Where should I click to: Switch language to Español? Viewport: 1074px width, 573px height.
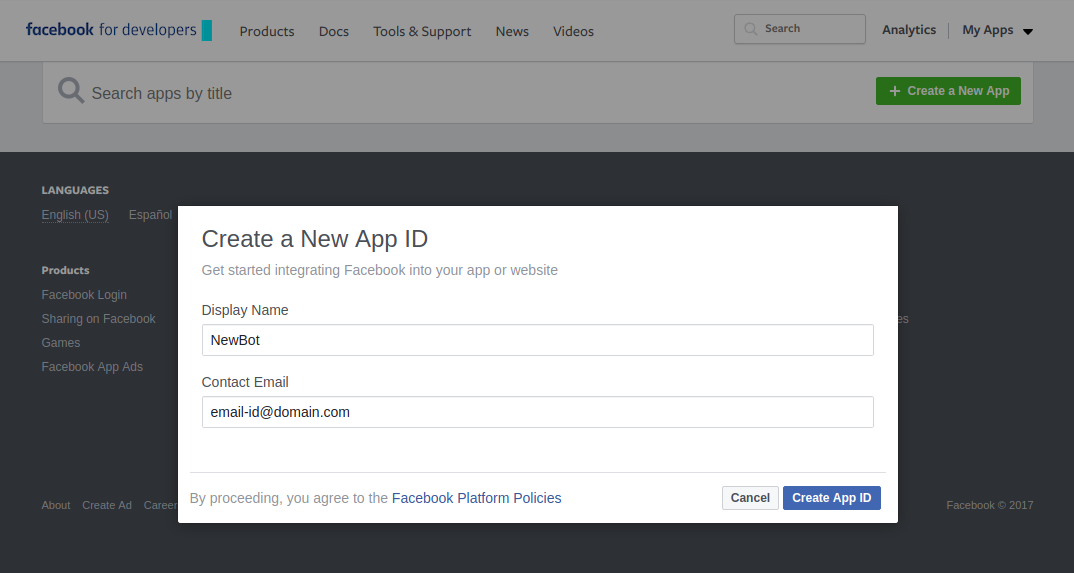tap(151, 215)
